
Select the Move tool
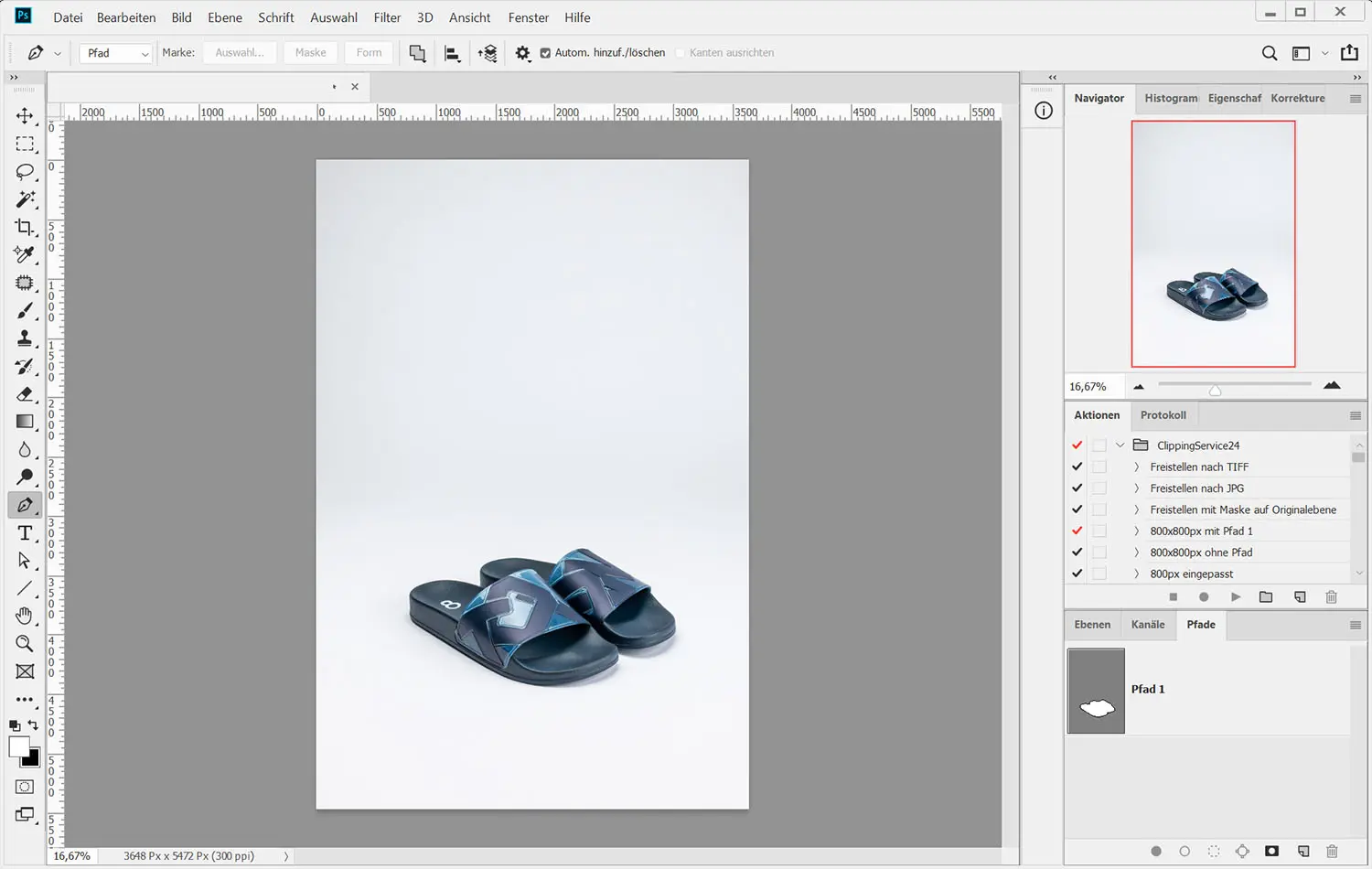tap(25, 116)
